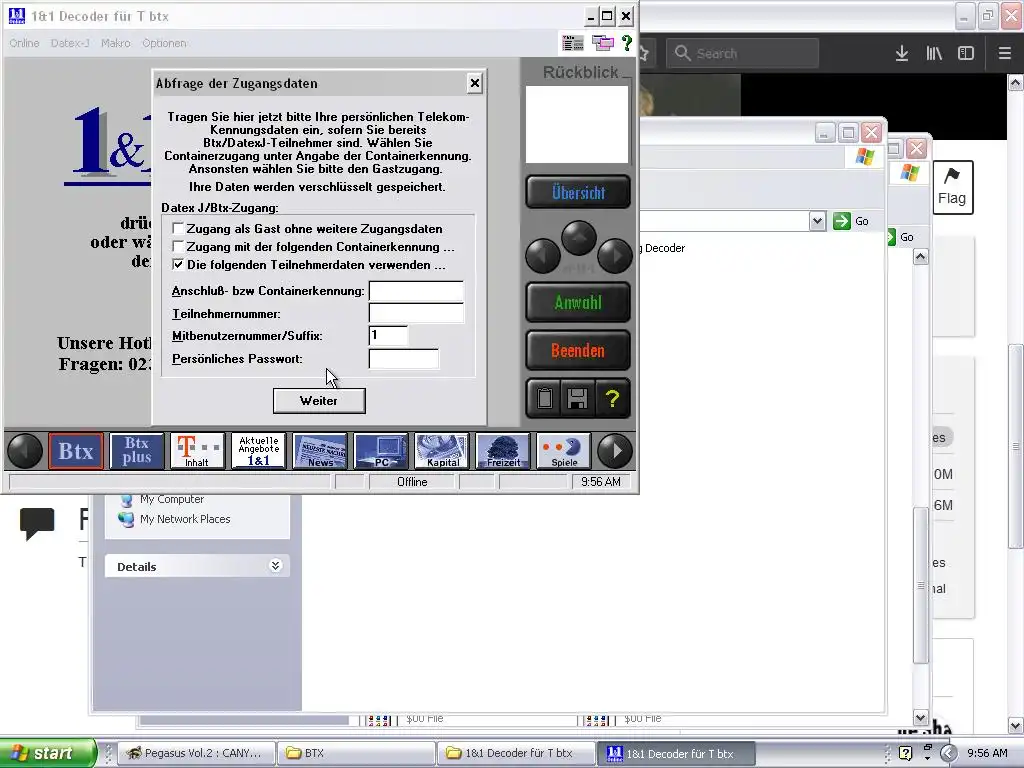Click the Flag icon in browser
Image resolution: width=1024 pixels, height=768 pixels.
click(x=952, y=187)
